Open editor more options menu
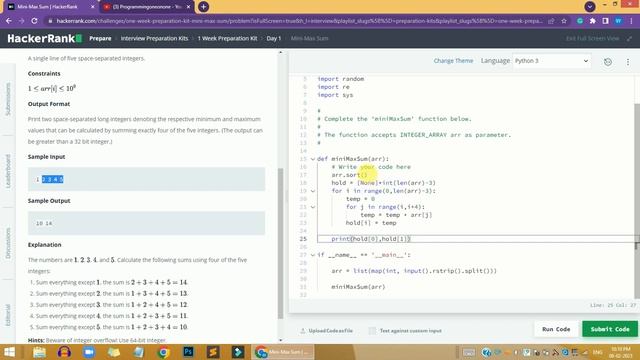640x360 pixels. tap(628, 62)
